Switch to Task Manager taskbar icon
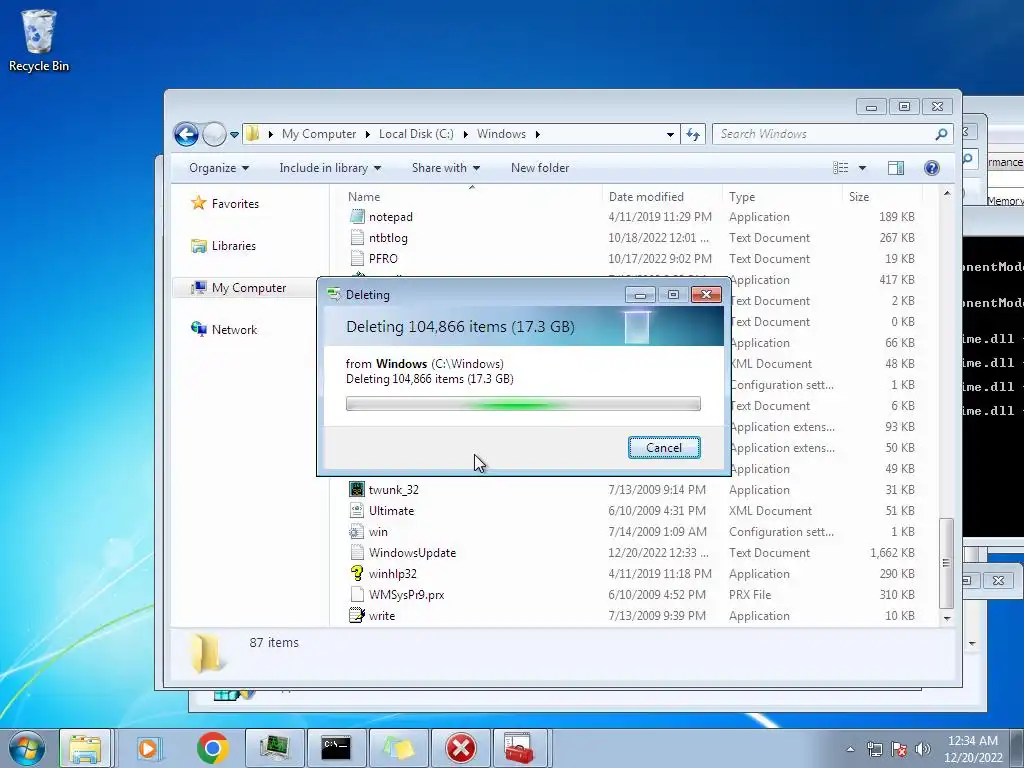The image size is (1024, 768). (x=274, y=748)
